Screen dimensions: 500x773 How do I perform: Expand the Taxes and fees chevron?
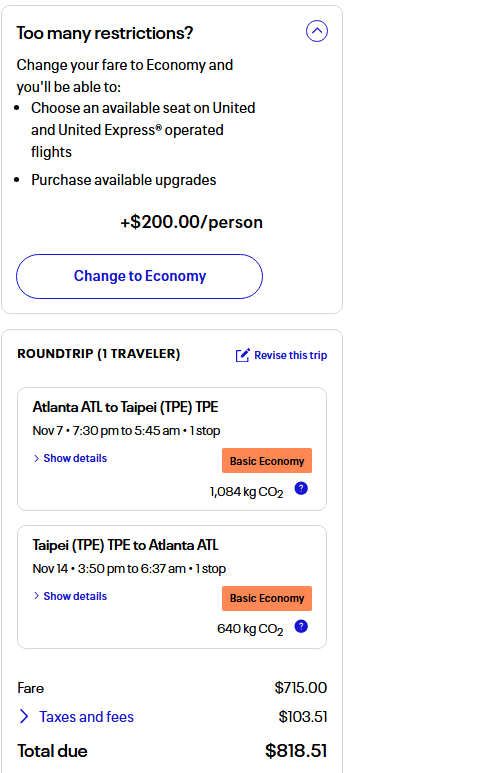[24, 716]
